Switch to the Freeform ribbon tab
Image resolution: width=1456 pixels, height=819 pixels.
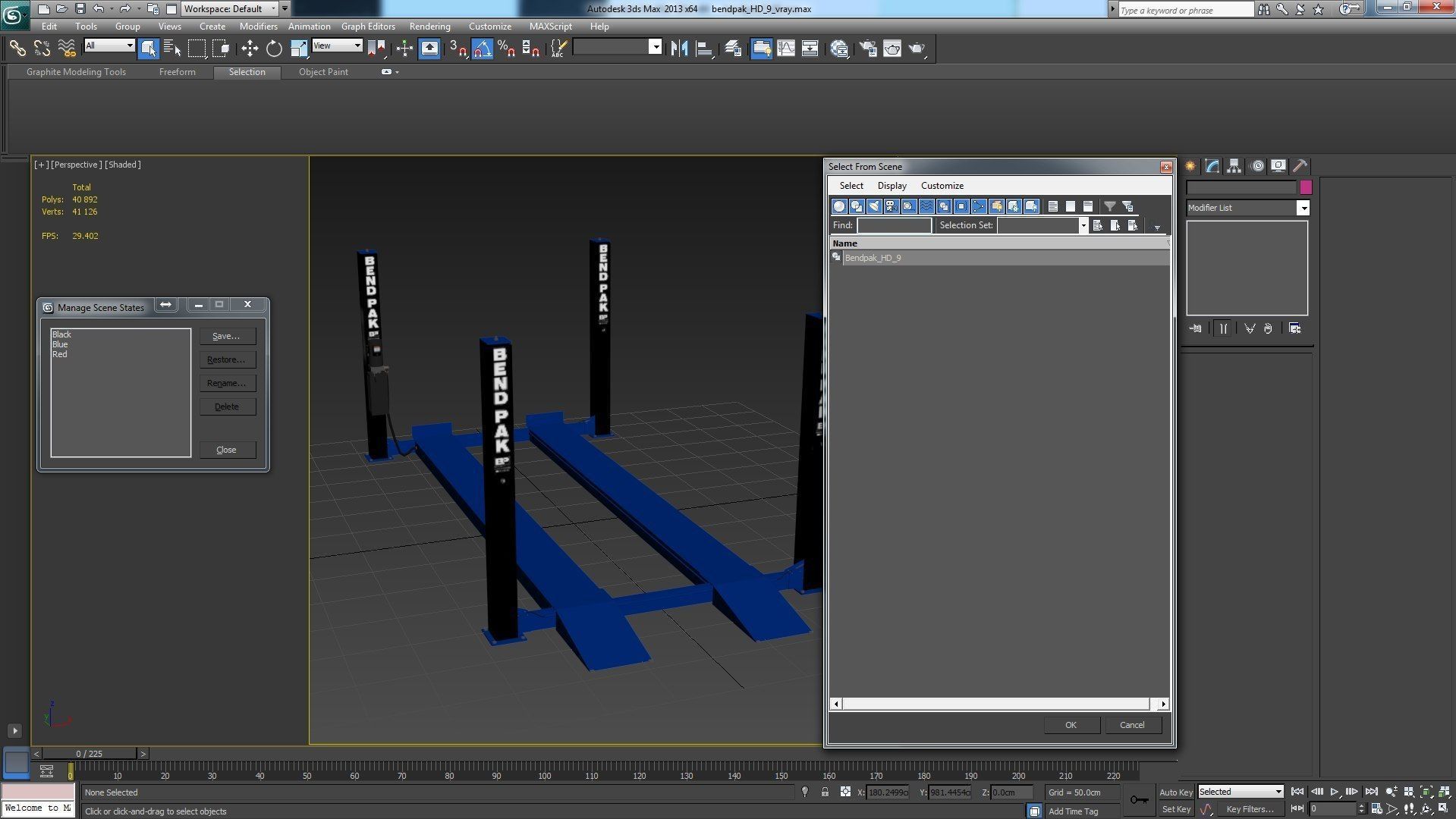[177, 72]
